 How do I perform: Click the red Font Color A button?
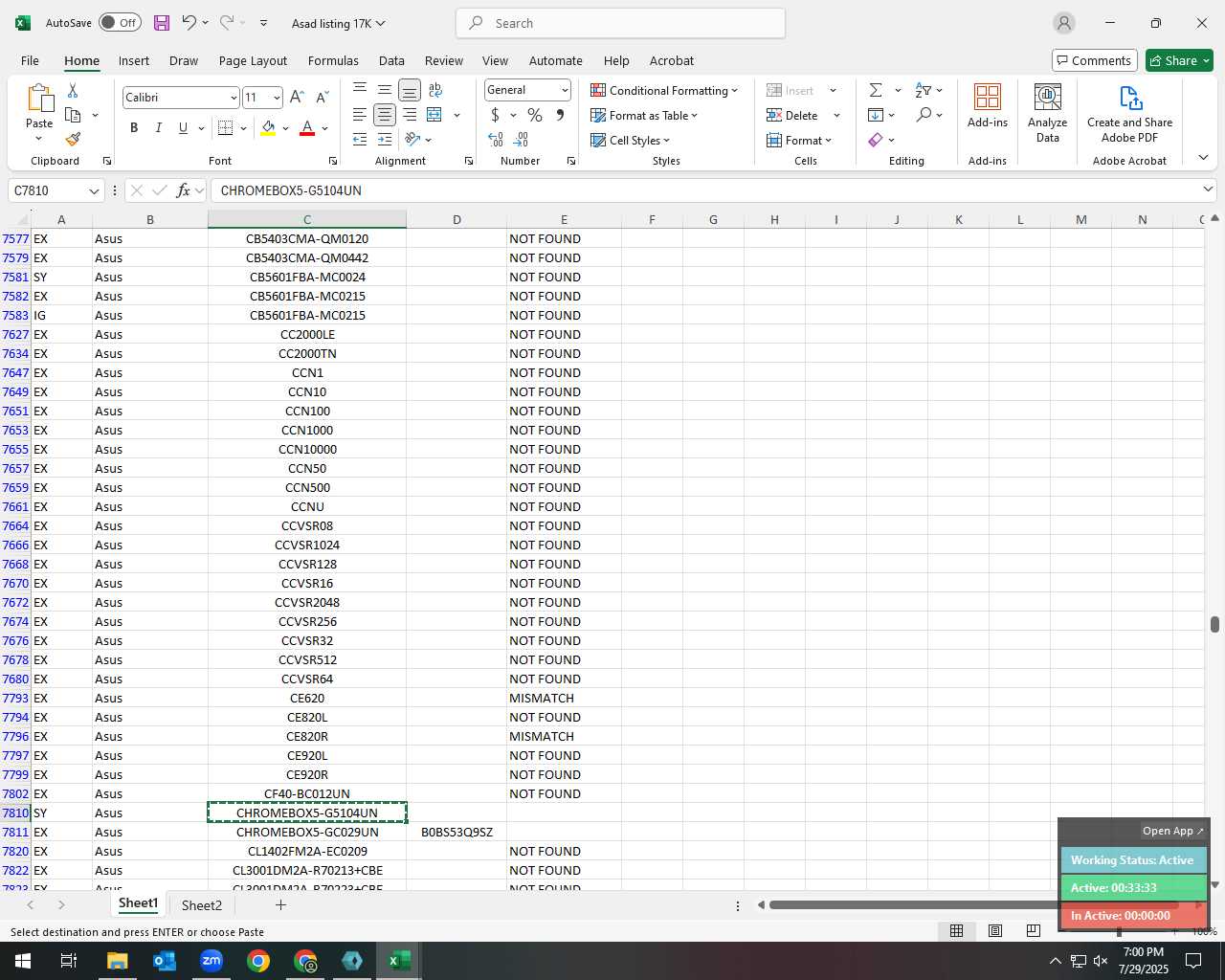(307, 127)
